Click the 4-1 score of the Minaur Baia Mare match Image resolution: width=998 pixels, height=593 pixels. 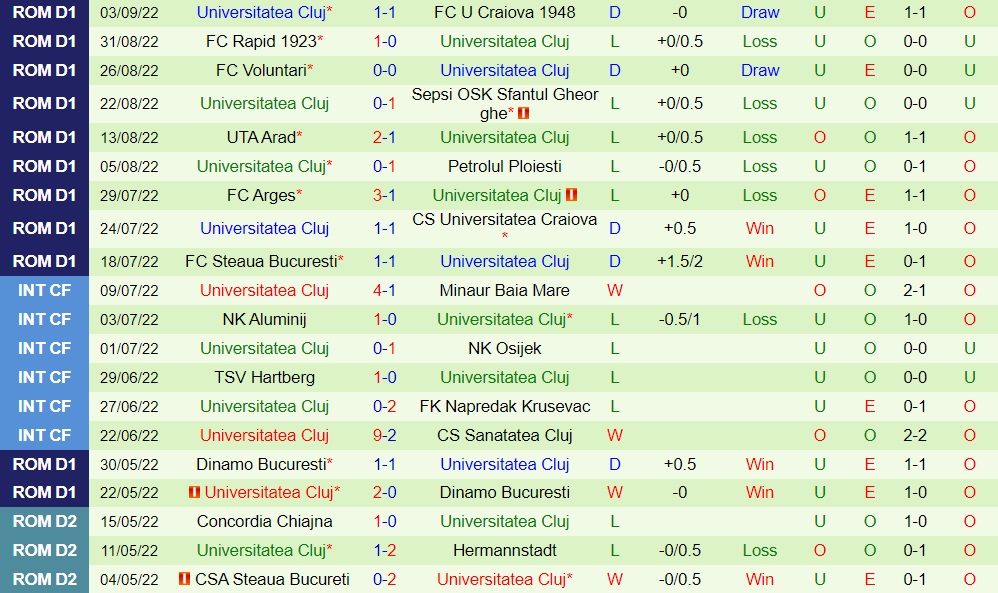(x=385, y=290)
